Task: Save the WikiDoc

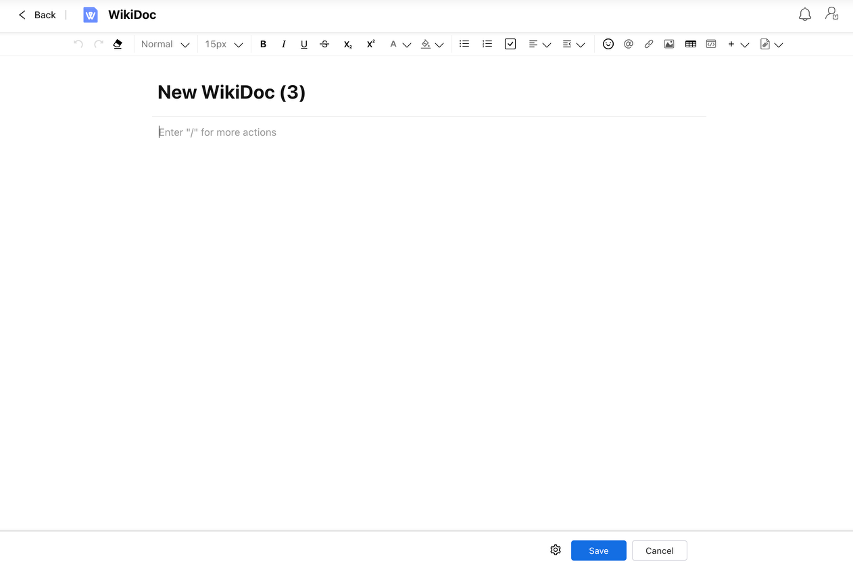Action: (x=598, y=551)
